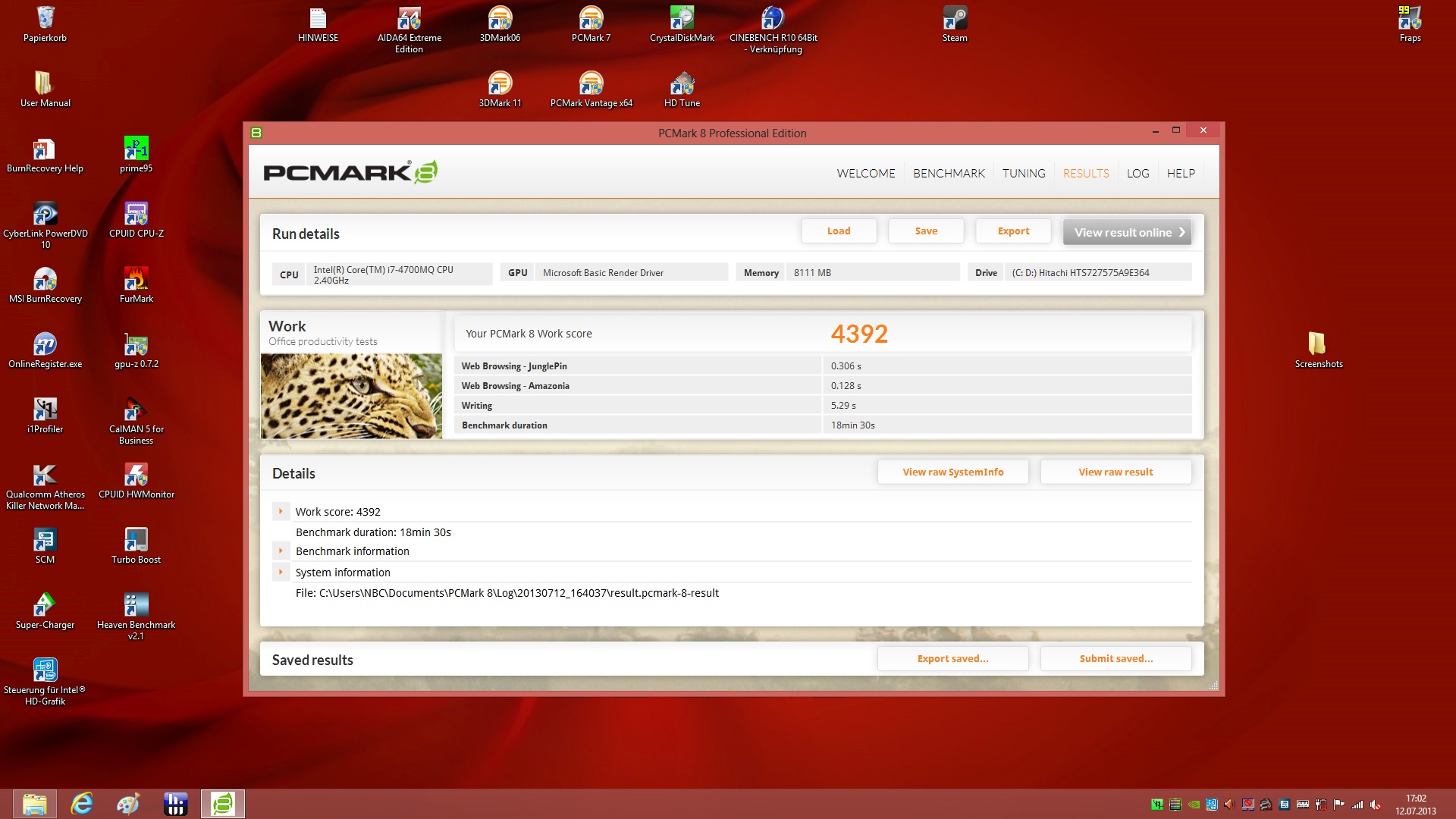Image resolution: width=1456 pixels, height=819 pixels.
Task: Launch CalMAN 5 for Business
Action: 136,421
